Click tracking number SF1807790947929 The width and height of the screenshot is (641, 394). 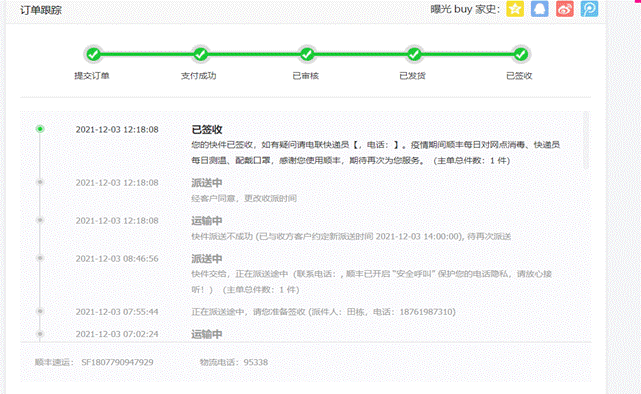pos(117,362)
